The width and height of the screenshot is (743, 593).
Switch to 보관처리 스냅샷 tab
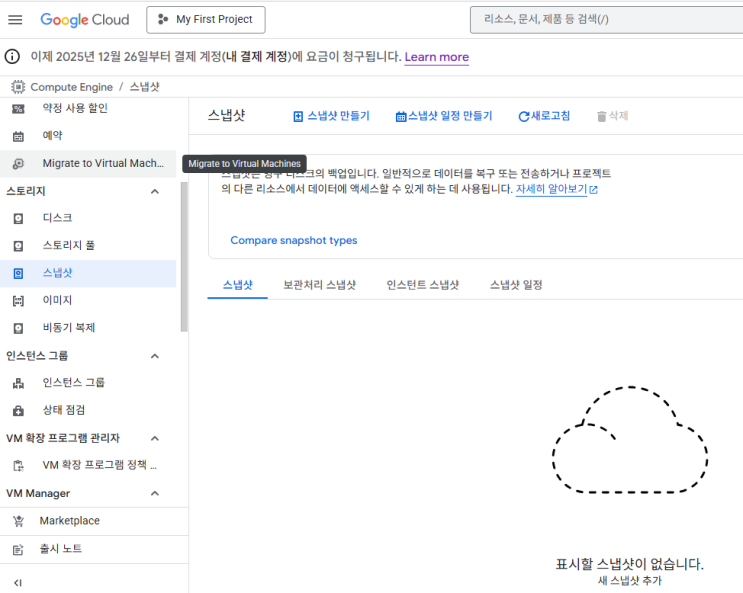[x=319, y=285]
